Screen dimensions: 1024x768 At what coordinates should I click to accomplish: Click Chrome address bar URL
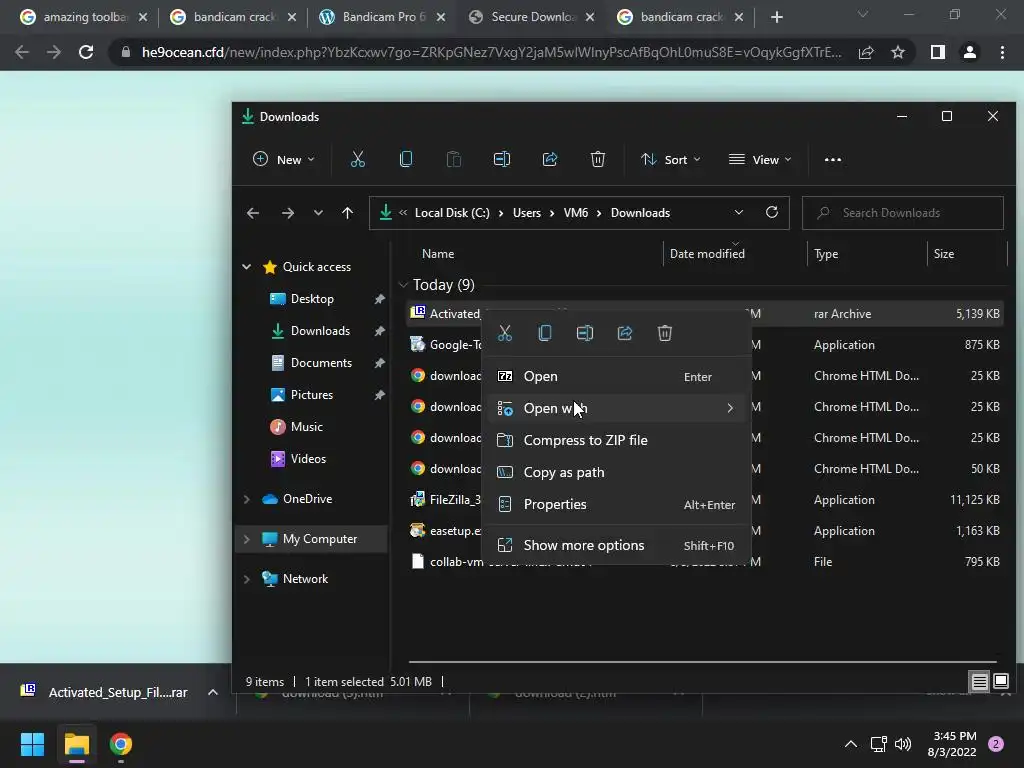point(491,52)
